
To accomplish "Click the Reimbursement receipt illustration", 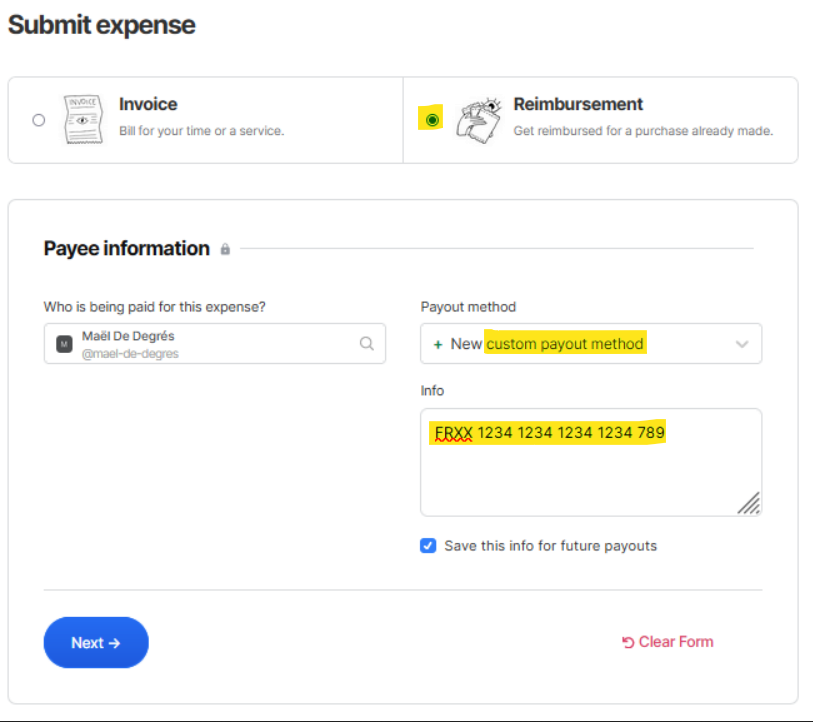I will (x=477, y=120).
